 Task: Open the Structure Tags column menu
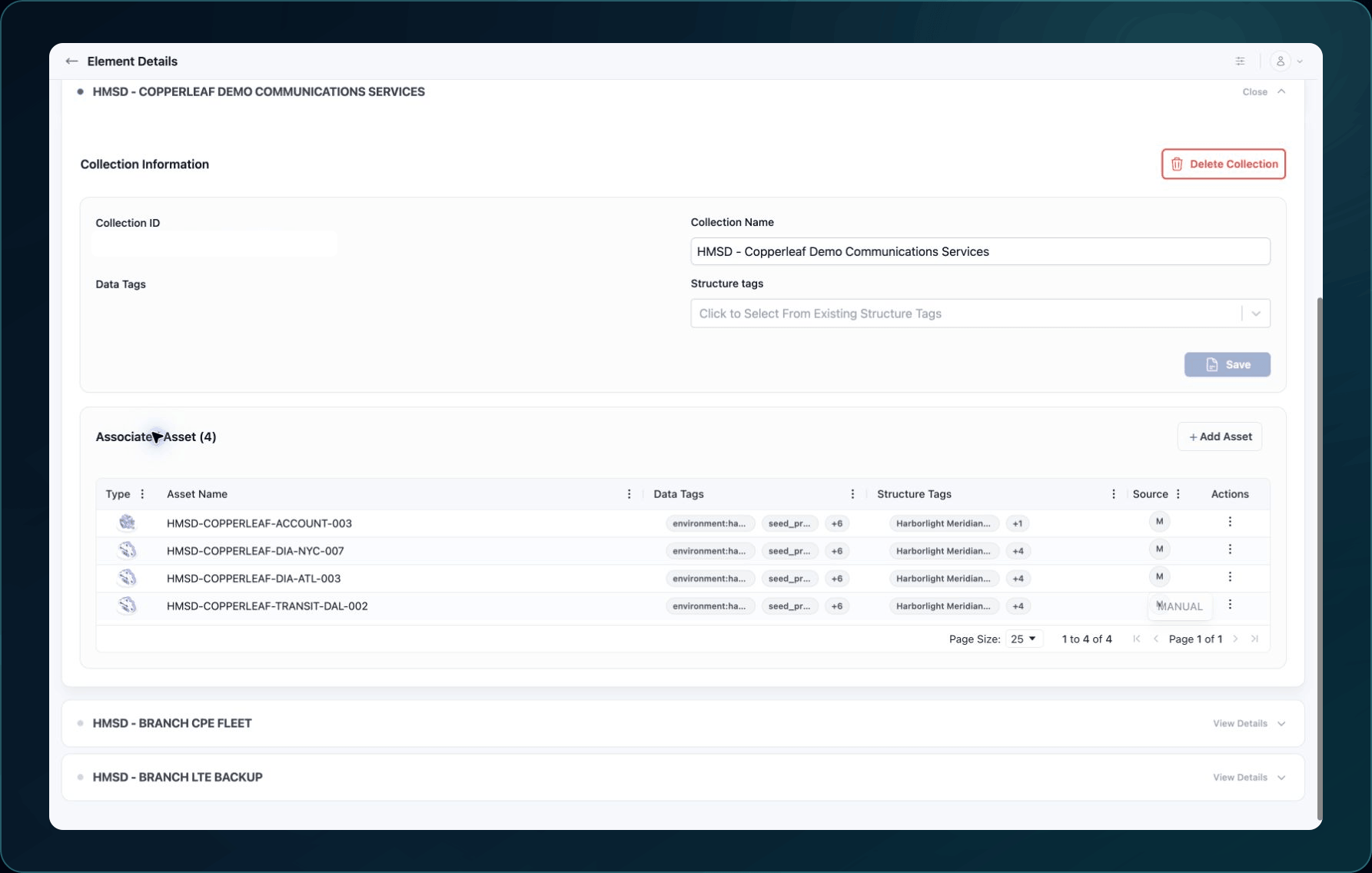pos(1114,494)
